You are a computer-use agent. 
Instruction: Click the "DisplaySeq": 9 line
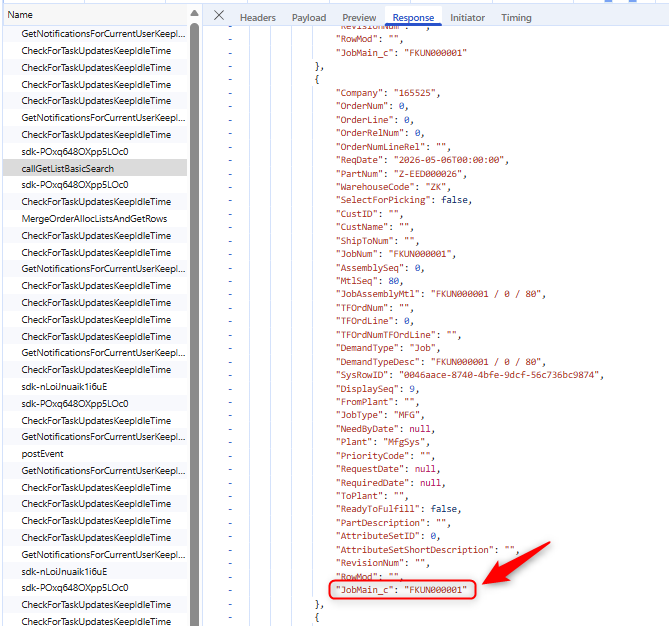(x=377, y=389)
